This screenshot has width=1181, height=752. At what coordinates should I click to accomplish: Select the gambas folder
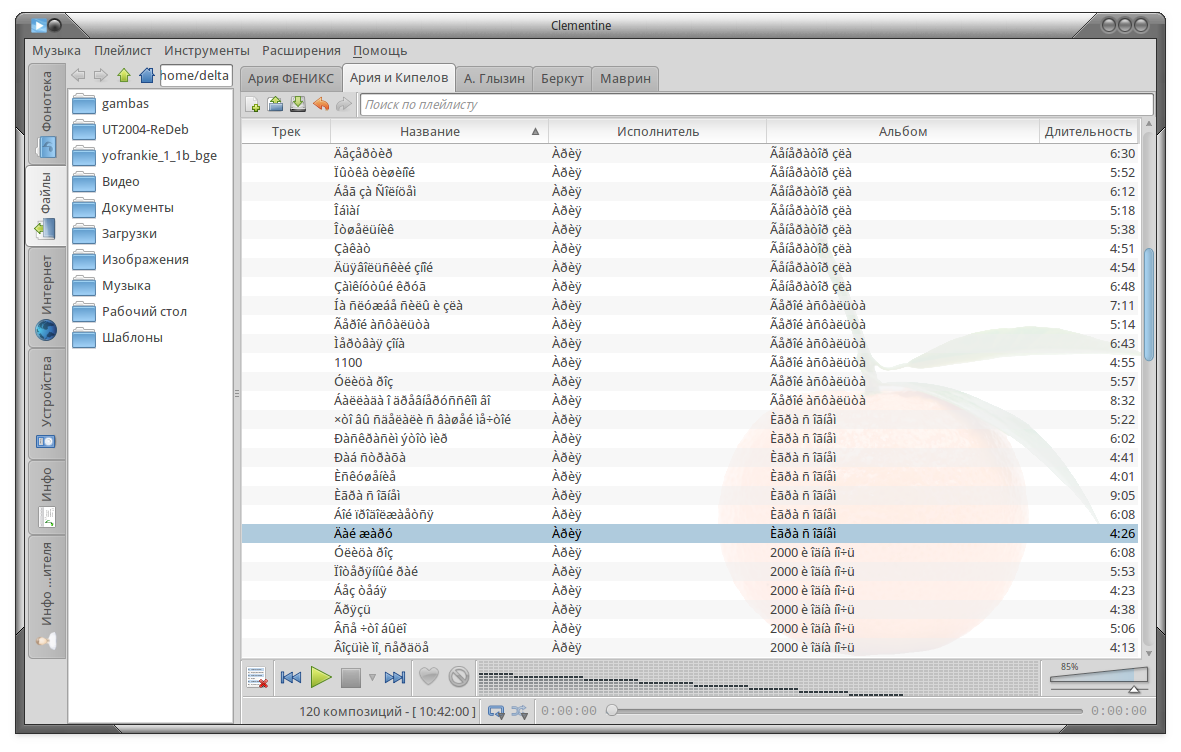coord(151,104)
